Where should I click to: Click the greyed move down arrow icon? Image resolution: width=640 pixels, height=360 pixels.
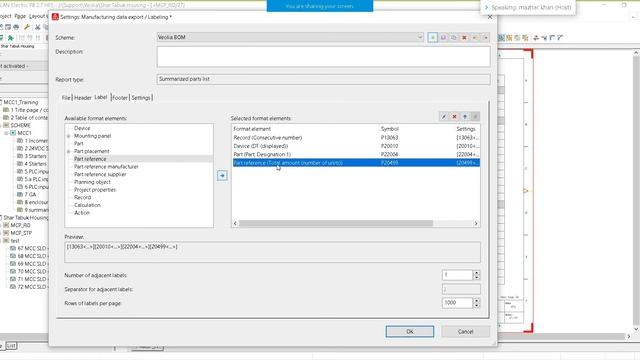pos(475,117)
